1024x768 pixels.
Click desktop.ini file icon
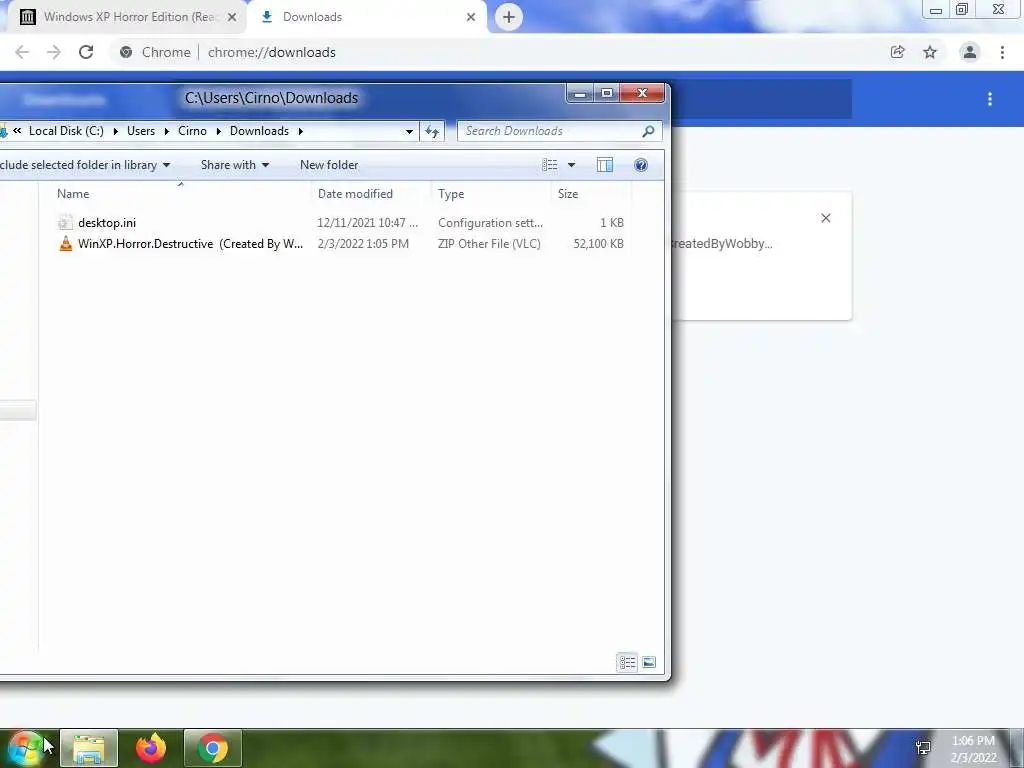[x=65, y=223]
